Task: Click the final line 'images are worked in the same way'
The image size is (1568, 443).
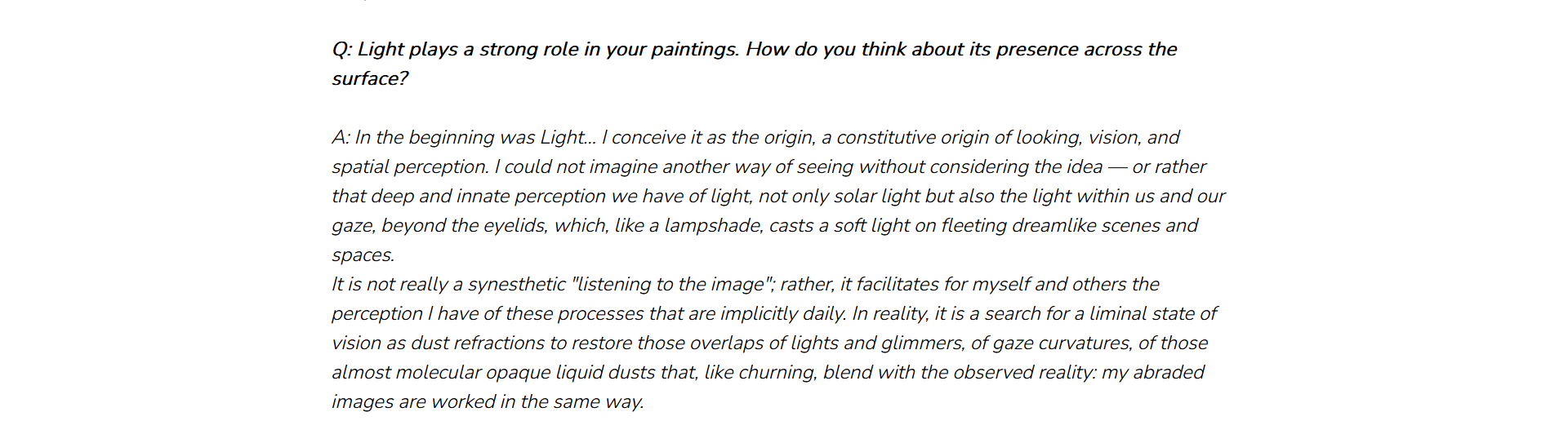Action: pos(488,402)
